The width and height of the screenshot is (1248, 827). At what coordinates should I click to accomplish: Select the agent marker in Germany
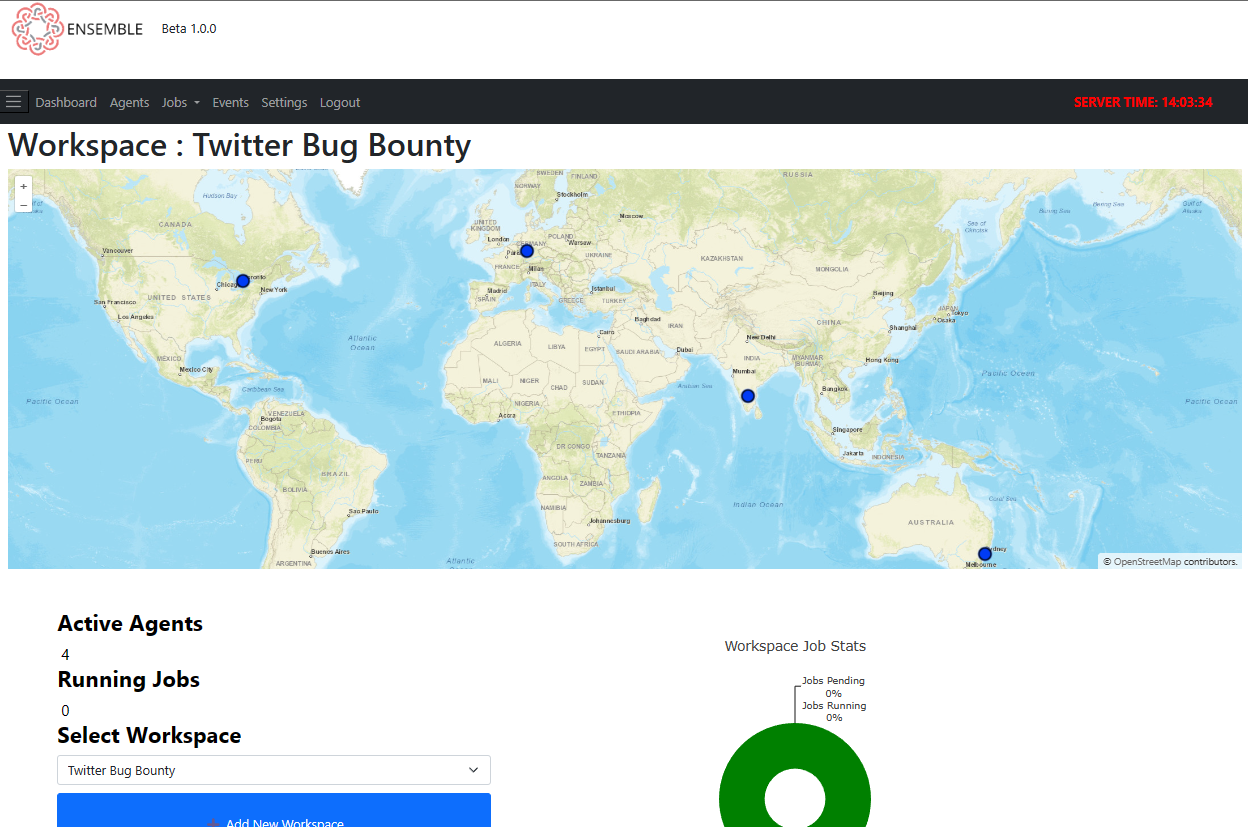click(527, 251)
